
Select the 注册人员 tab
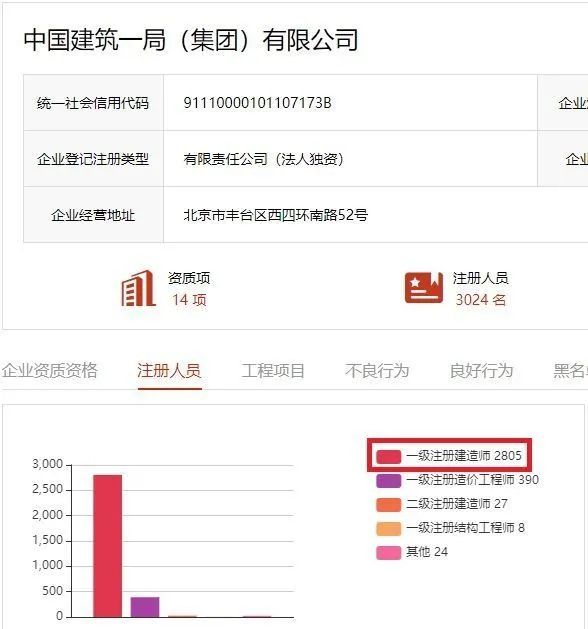click(169, 370)
